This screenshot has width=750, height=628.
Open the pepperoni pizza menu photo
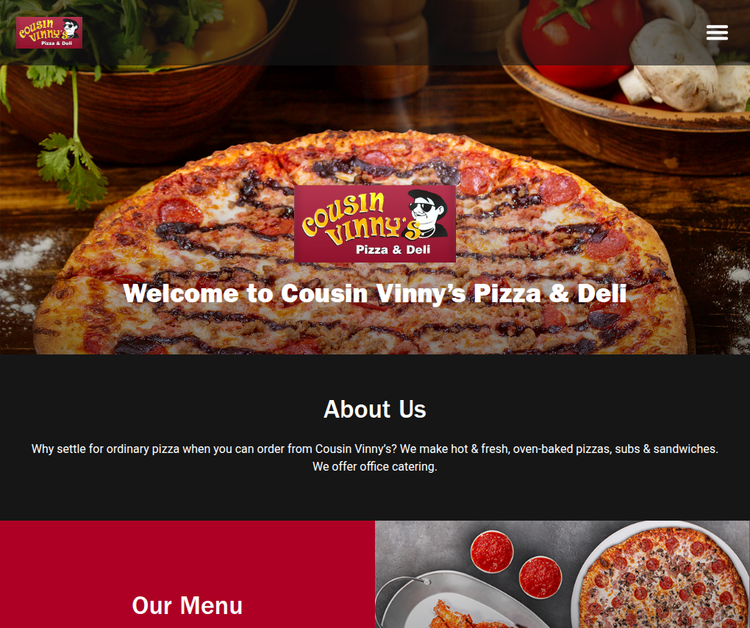(x=662, y=578)
